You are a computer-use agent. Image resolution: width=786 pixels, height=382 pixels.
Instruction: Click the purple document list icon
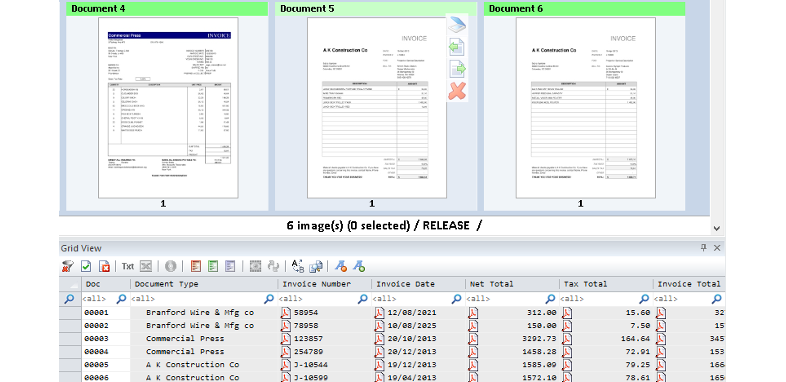(230, 266)
